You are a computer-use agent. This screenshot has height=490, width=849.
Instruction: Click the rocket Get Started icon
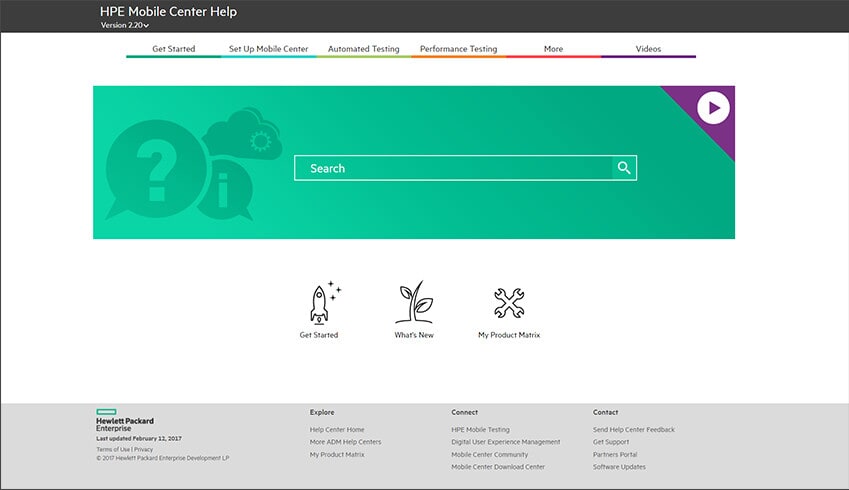click(x=319, y=302)
